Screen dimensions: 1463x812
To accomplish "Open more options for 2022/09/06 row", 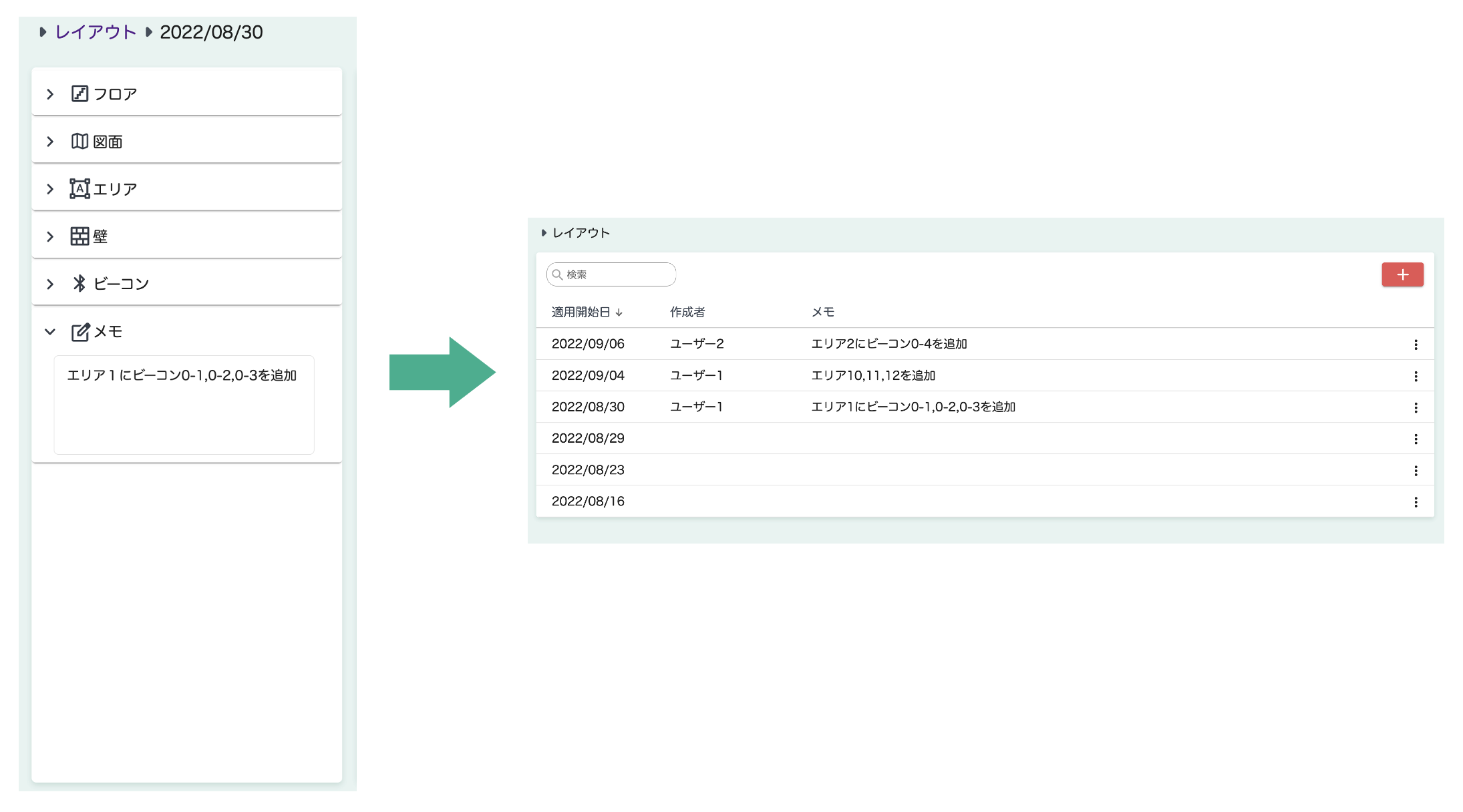I will [1415, 345].
